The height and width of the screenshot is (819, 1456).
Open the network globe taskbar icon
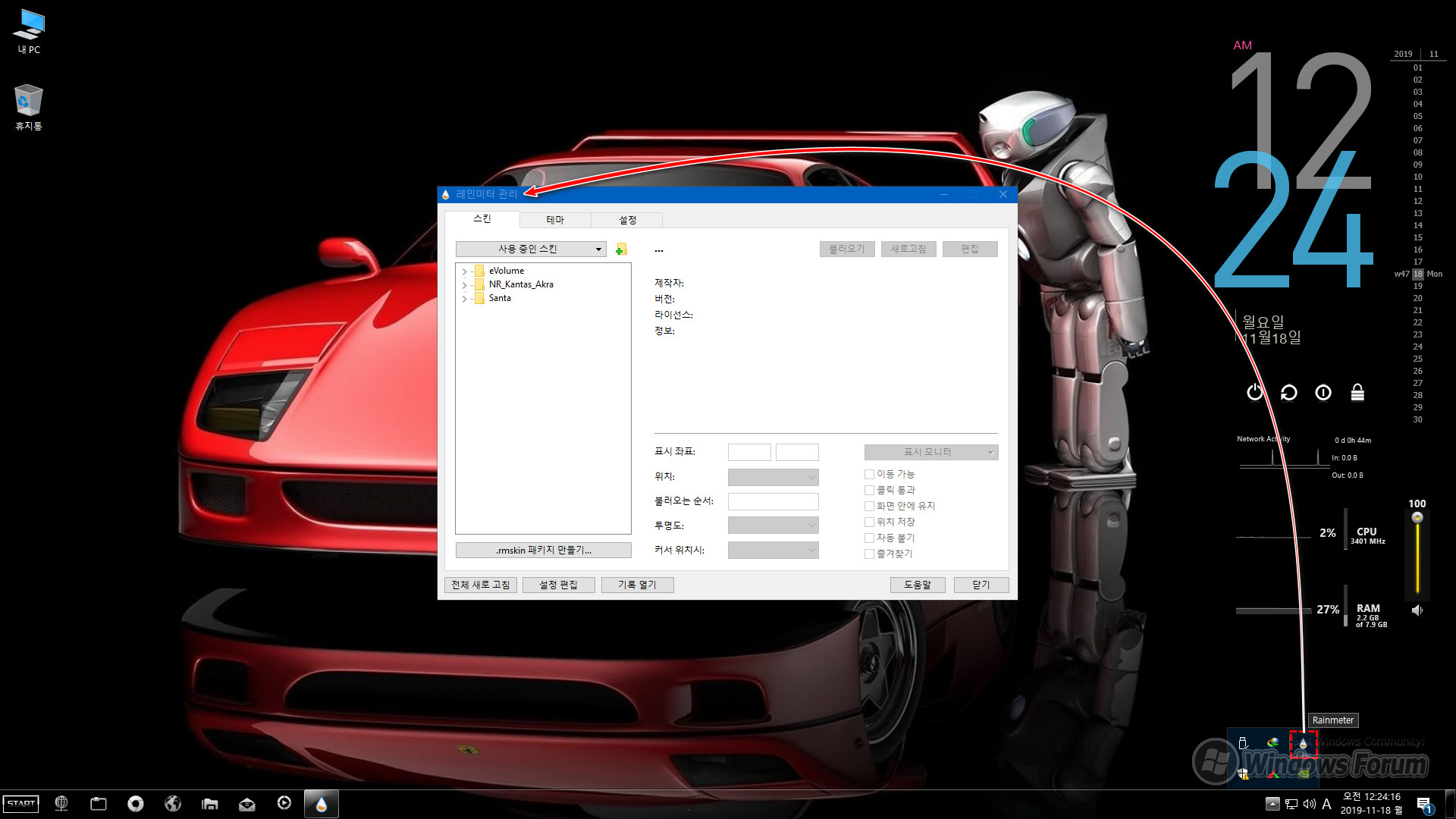pyautogui.click(x=61, y=803)
